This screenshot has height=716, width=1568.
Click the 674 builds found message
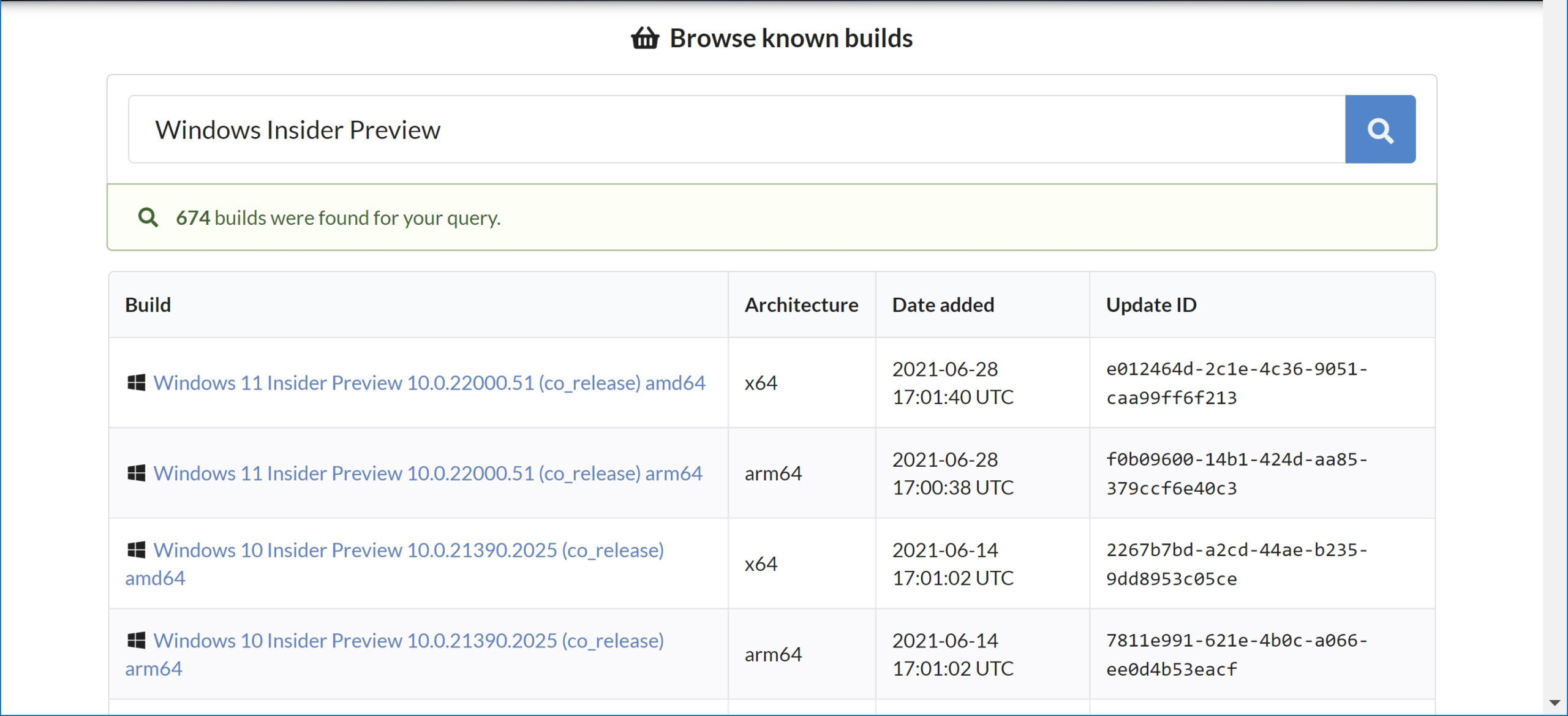(x=338, y=218)
